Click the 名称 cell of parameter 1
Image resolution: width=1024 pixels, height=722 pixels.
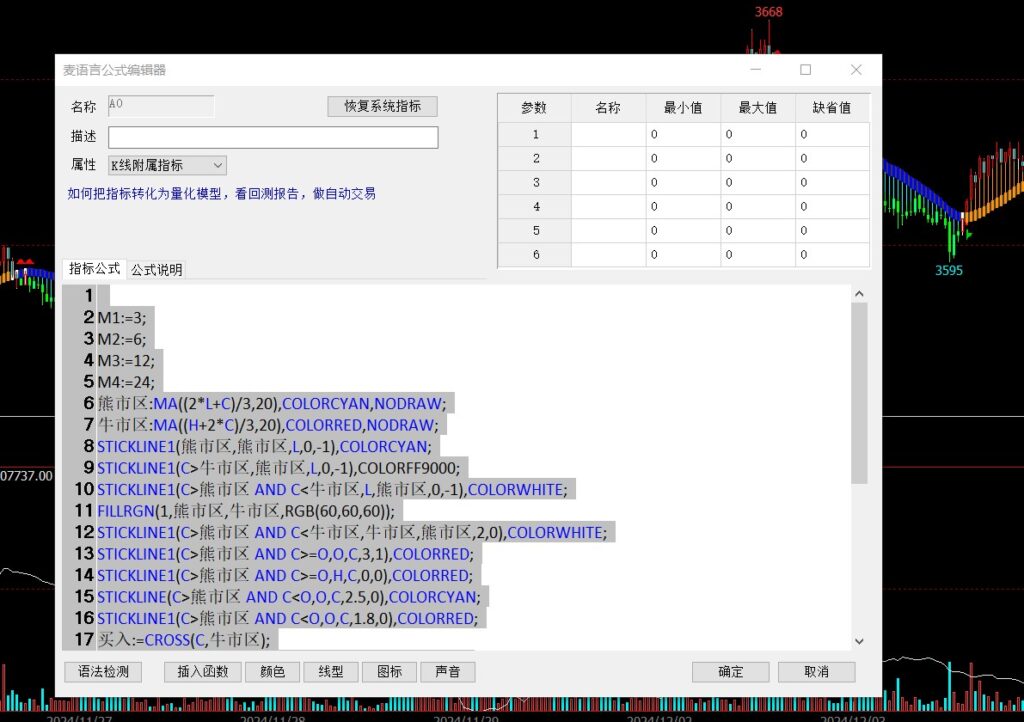point(609,134)
